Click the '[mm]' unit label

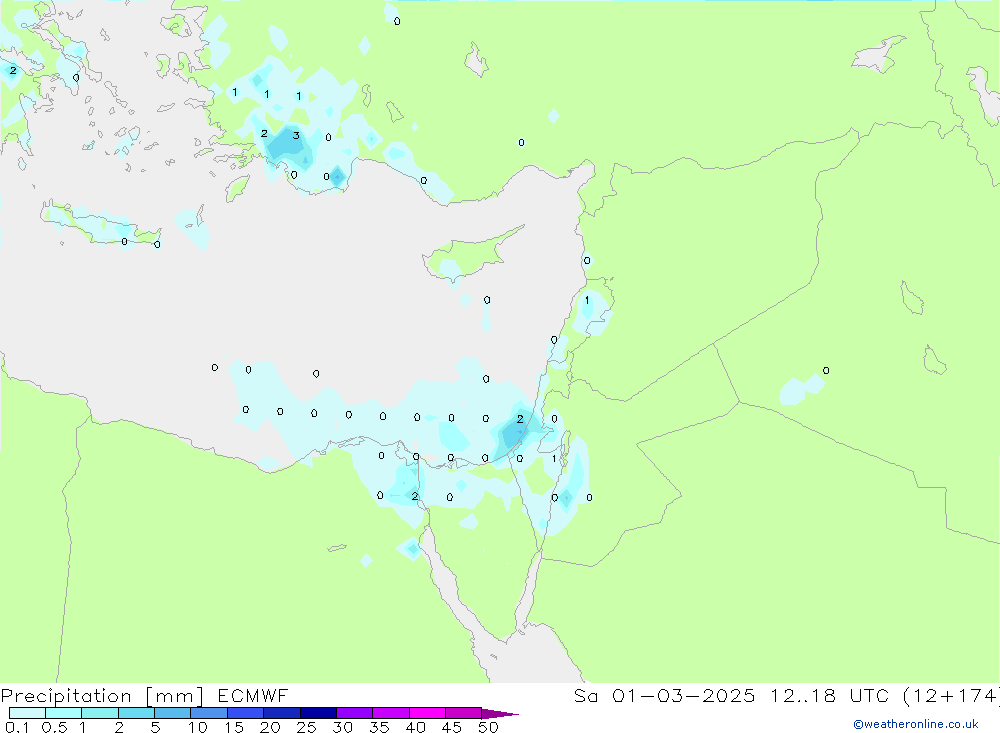(x=175, y=696)
